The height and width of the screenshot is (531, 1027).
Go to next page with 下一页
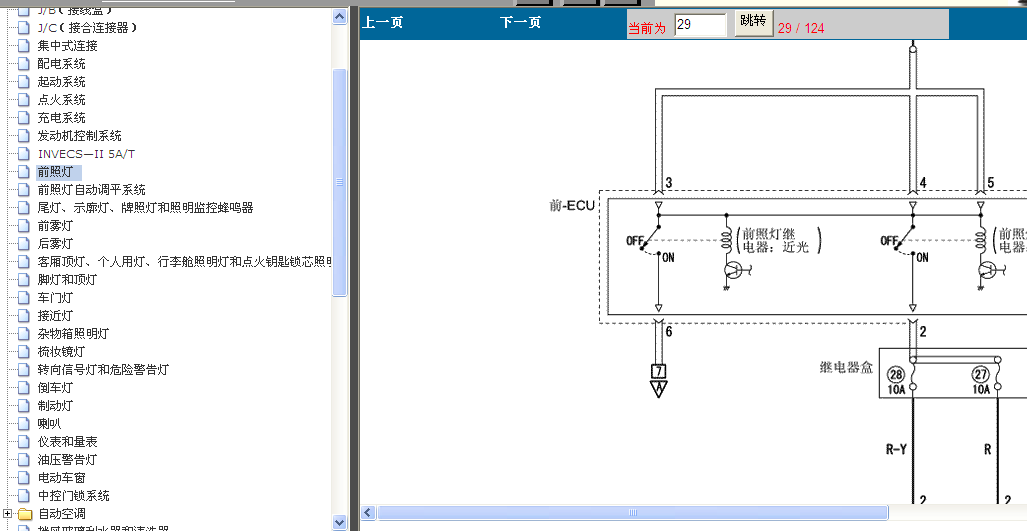click(x=521, y=22)
